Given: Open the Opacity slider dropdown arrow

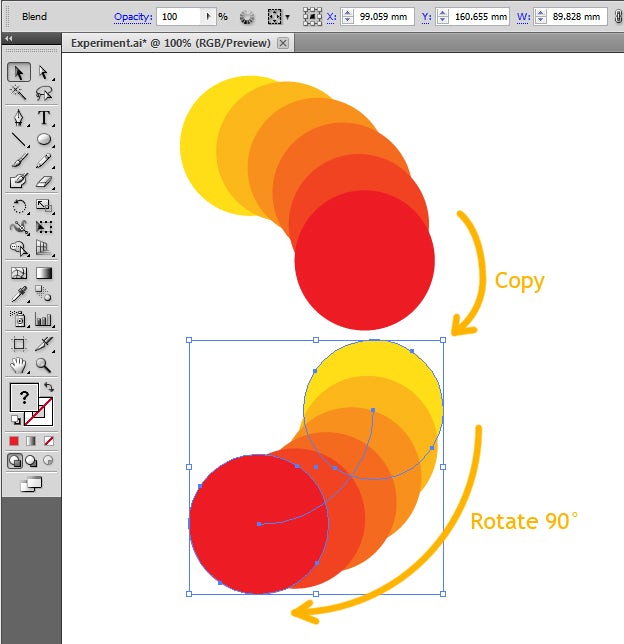Looking at the screenshot, I should click(x=207, y=17).
